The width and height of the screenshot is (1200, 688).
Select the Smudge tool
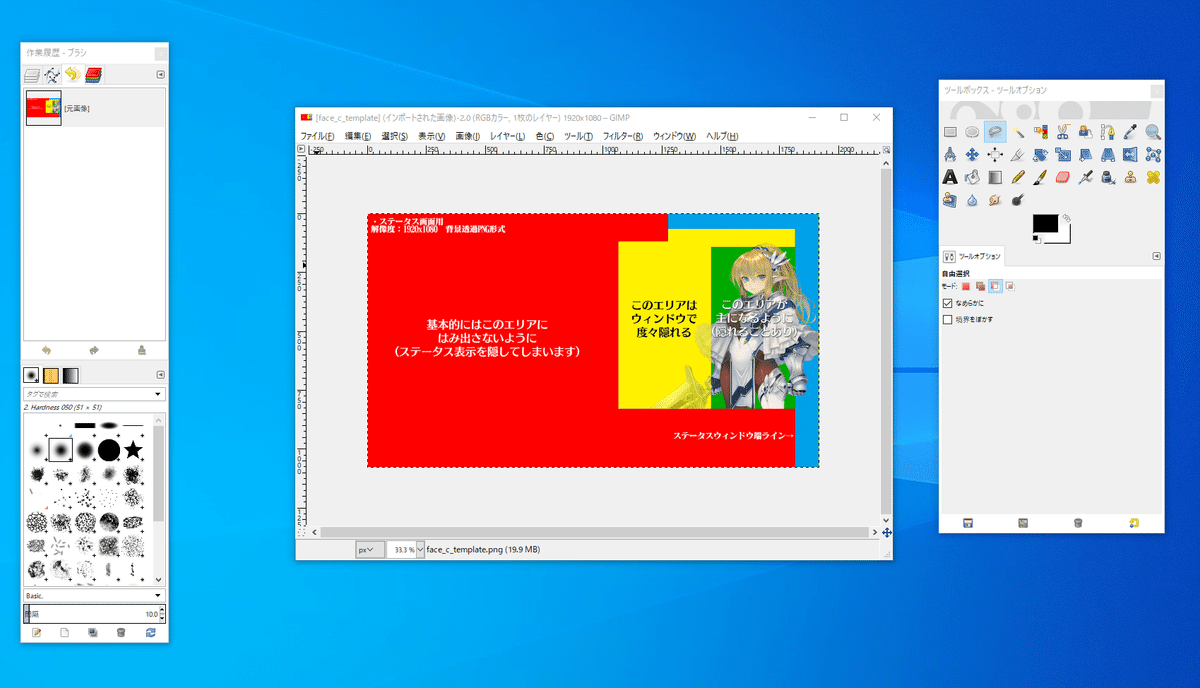point(995,200)
